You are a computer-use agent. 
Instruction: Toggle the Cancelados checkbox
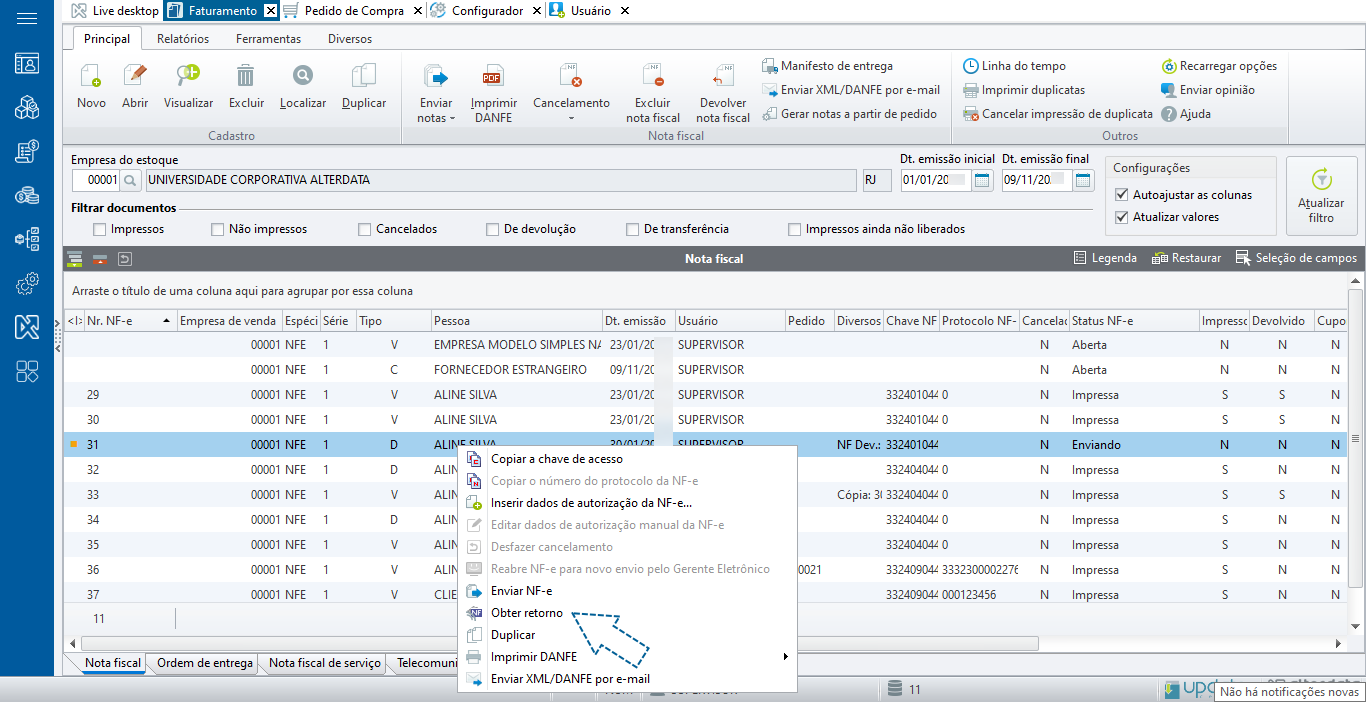364,229
